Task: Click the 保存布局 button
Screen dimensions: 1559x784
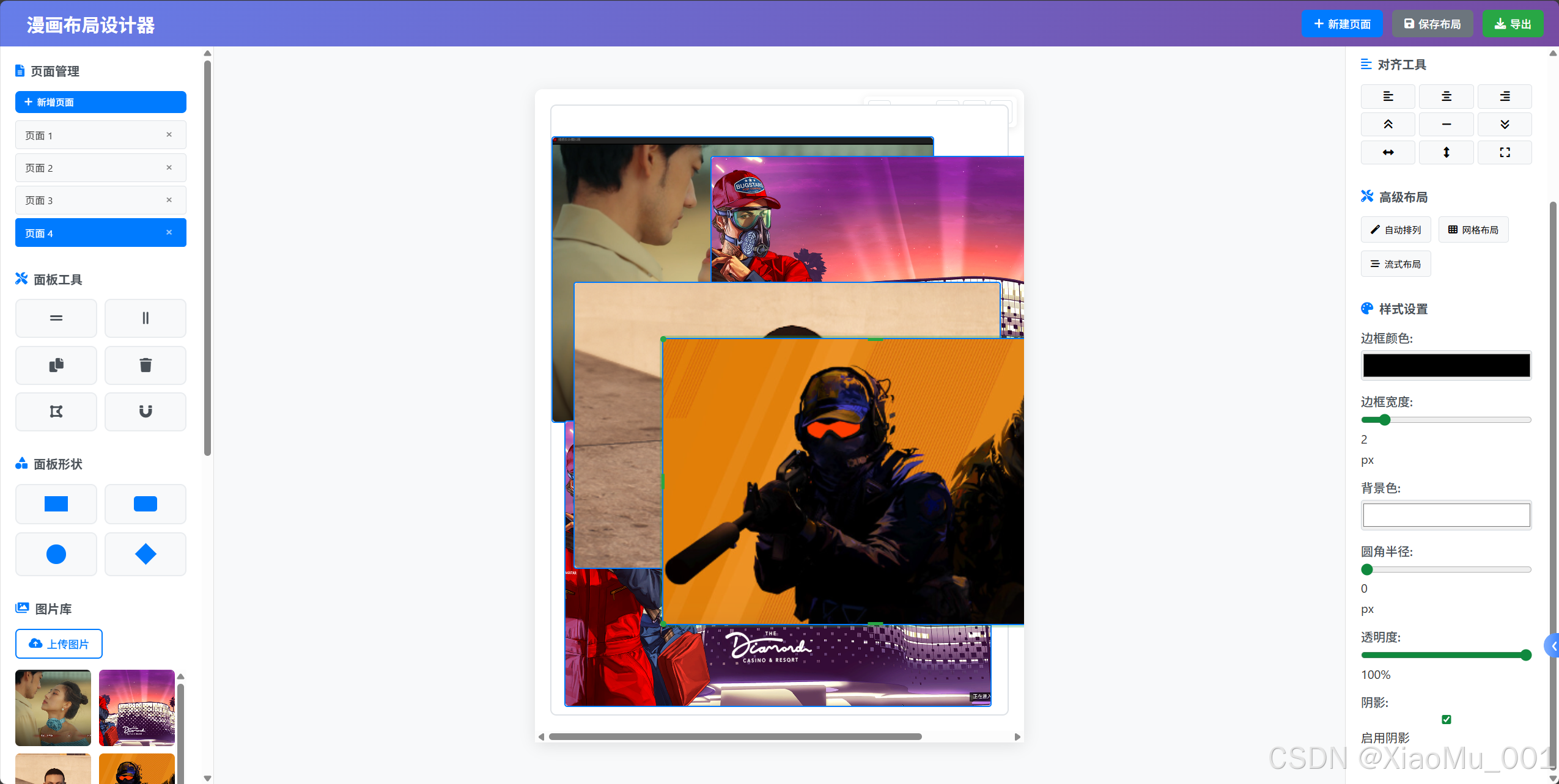Action: pos(1432,24)
